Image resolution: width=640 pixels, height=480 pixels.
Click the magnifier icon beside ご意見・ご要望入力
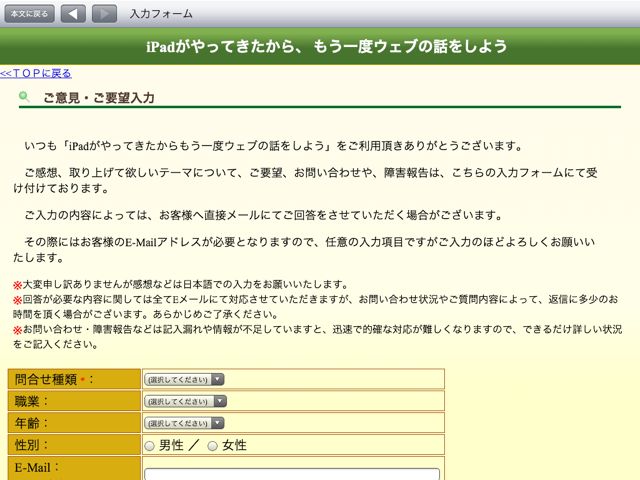tap(24, 96)
